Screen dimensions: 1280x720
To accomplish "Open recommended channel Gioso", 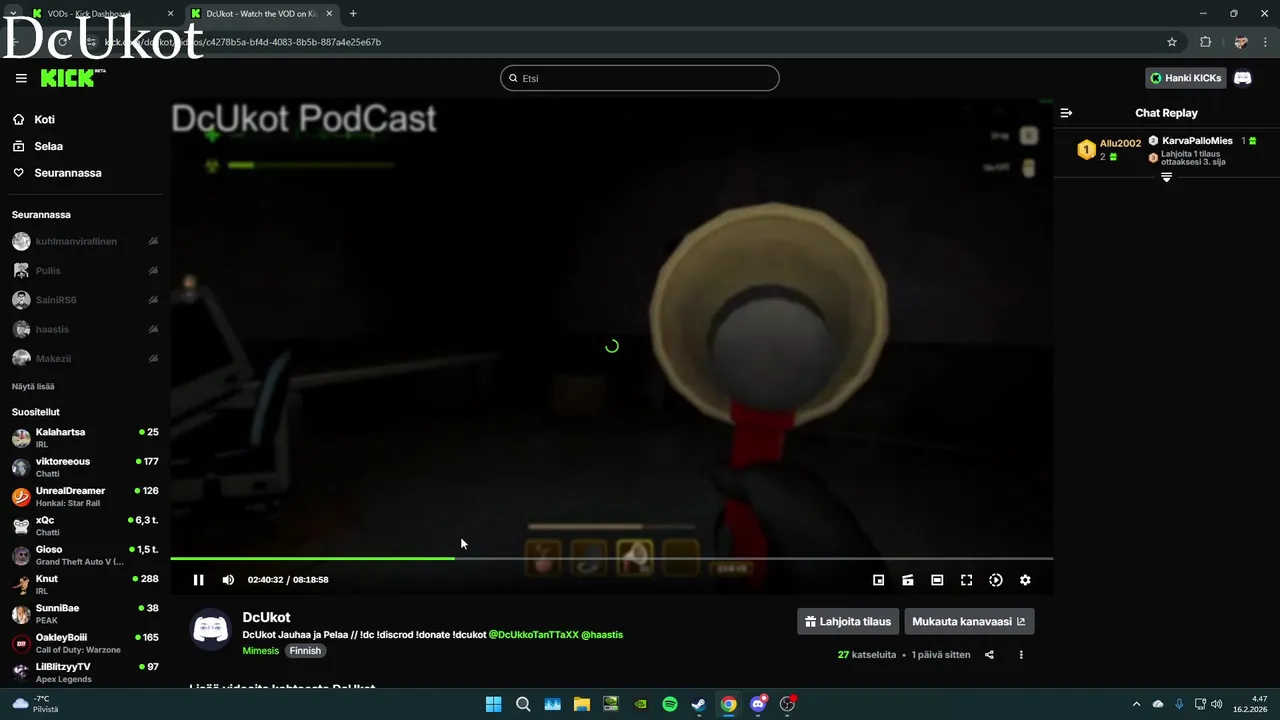I will click(x=85, y=555).
